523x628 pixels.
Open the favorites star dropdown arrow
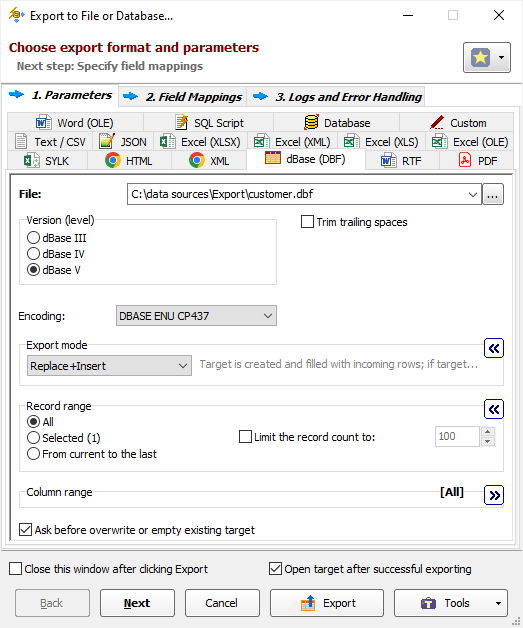(x=501, y=58)
